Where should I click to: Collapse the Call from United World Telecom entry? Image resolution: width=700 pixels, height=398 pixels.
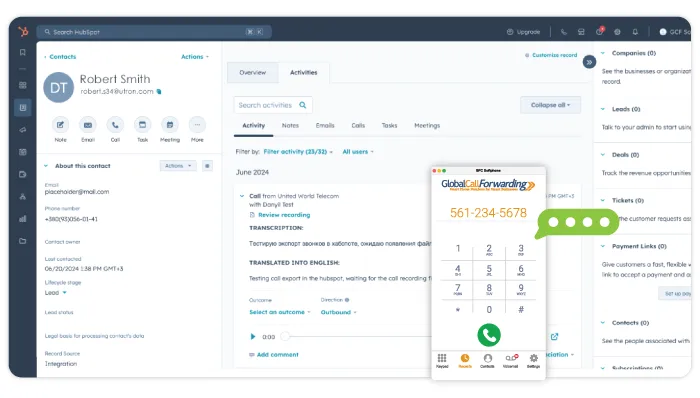coord(242,196)
